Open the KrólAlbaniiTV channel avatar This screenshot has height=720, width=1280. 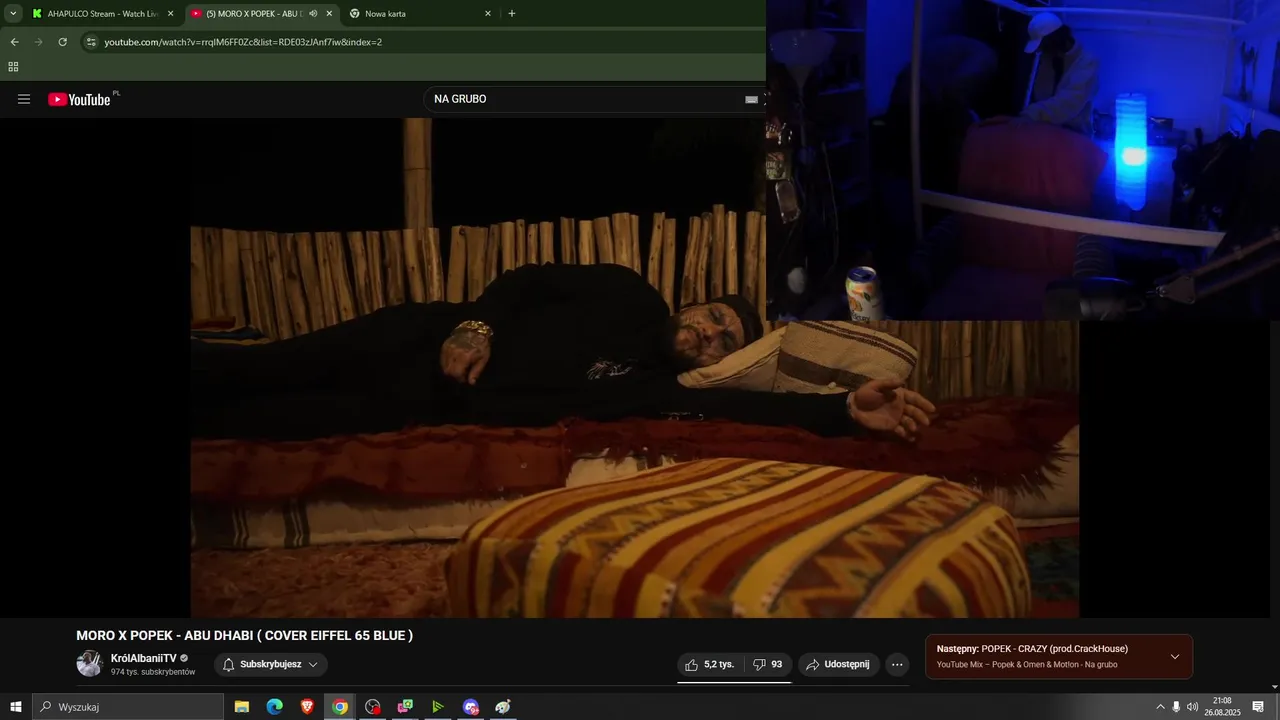[x=90, y=664]
